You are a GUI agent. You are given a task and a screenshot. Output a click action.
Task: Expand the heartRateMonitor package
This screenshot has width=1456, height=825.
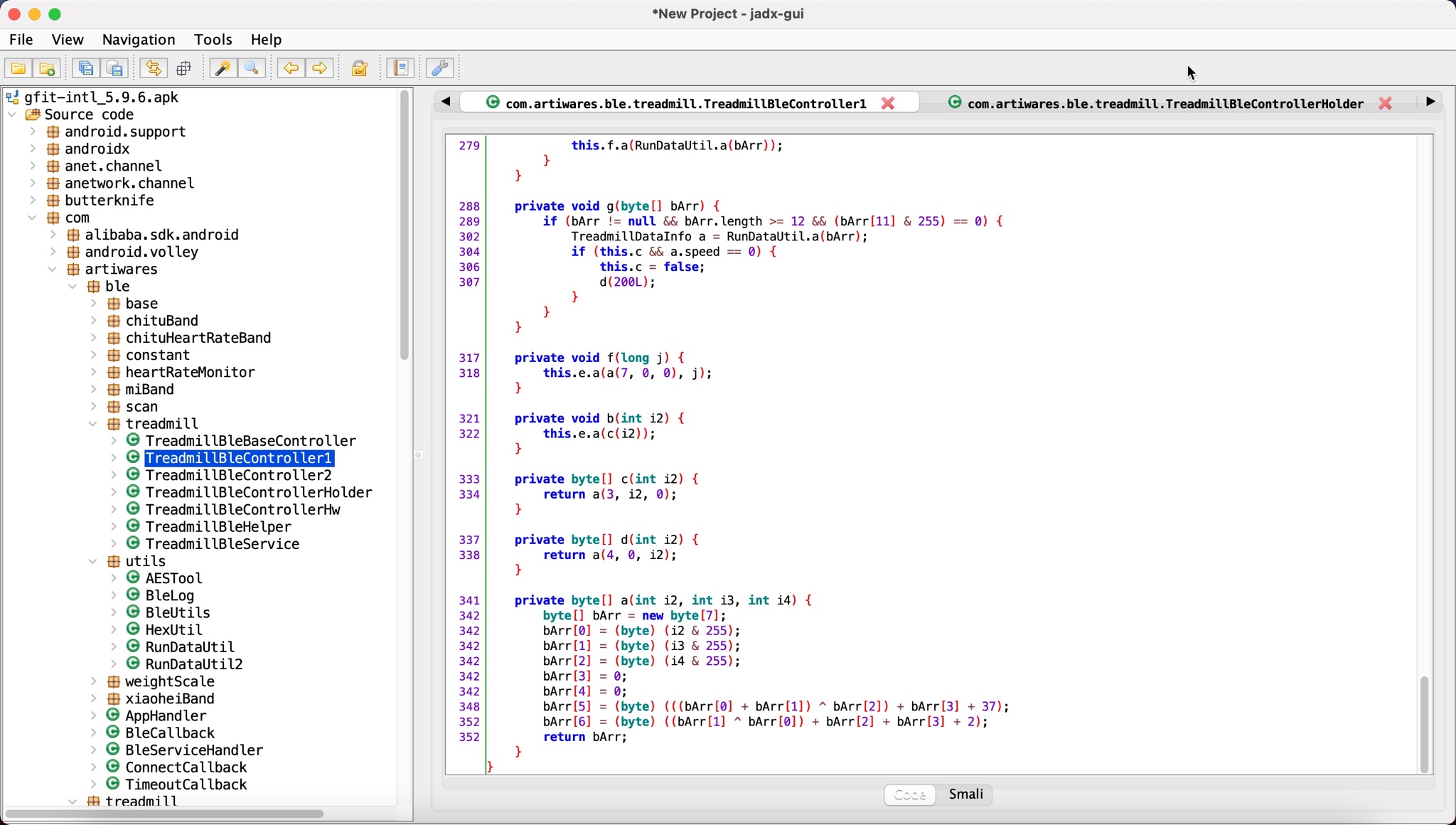point(93,372)
